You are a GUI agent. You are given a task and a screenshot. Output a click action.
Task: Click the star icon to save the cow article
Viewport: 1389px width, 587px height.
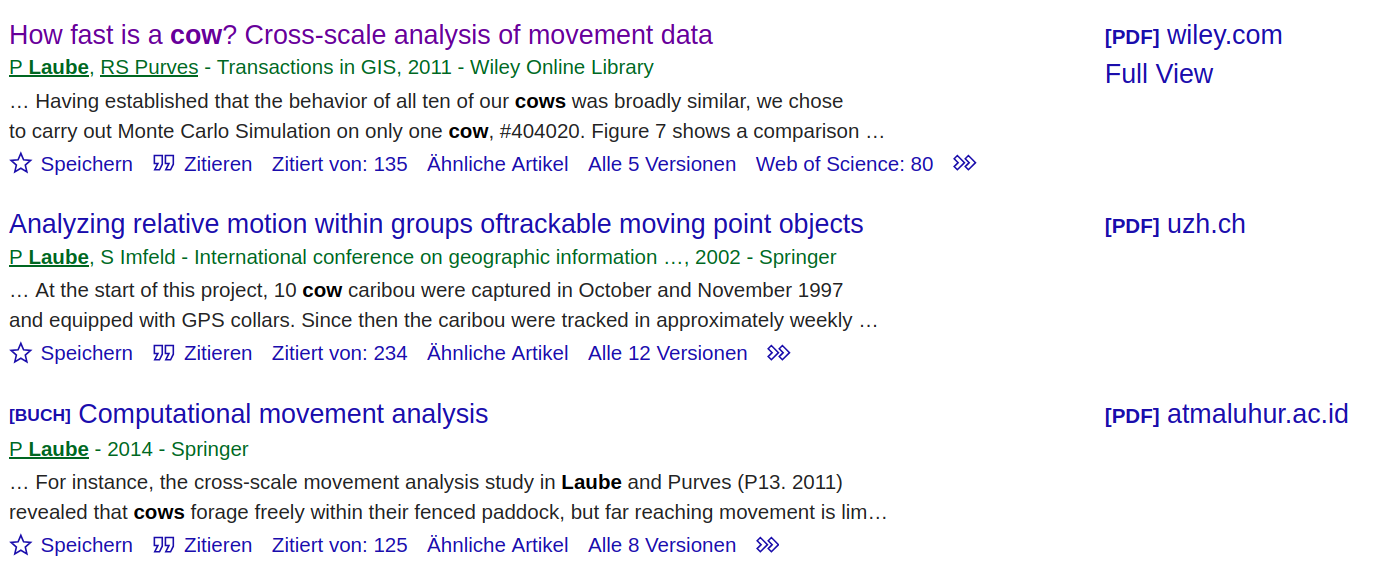(x=21, y=163)
